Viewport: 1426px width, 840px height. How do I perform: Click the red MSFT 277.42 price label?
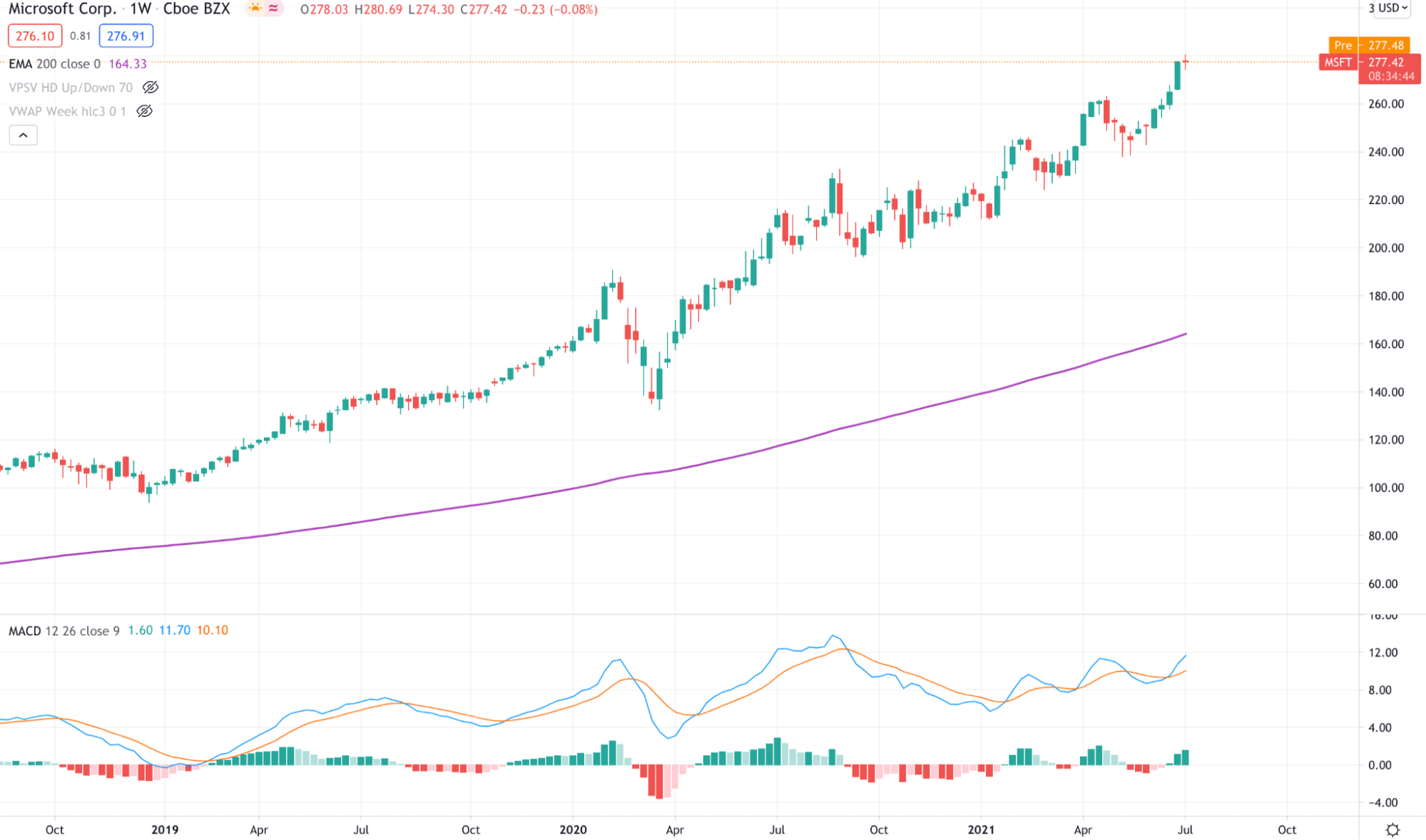pos(1370,63)
